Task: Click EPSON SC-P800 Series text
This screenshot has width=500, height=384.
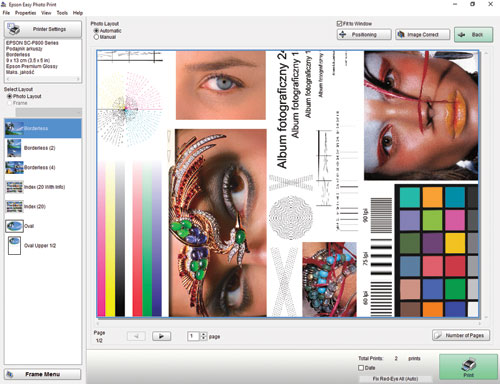Action: pos(32,43)
